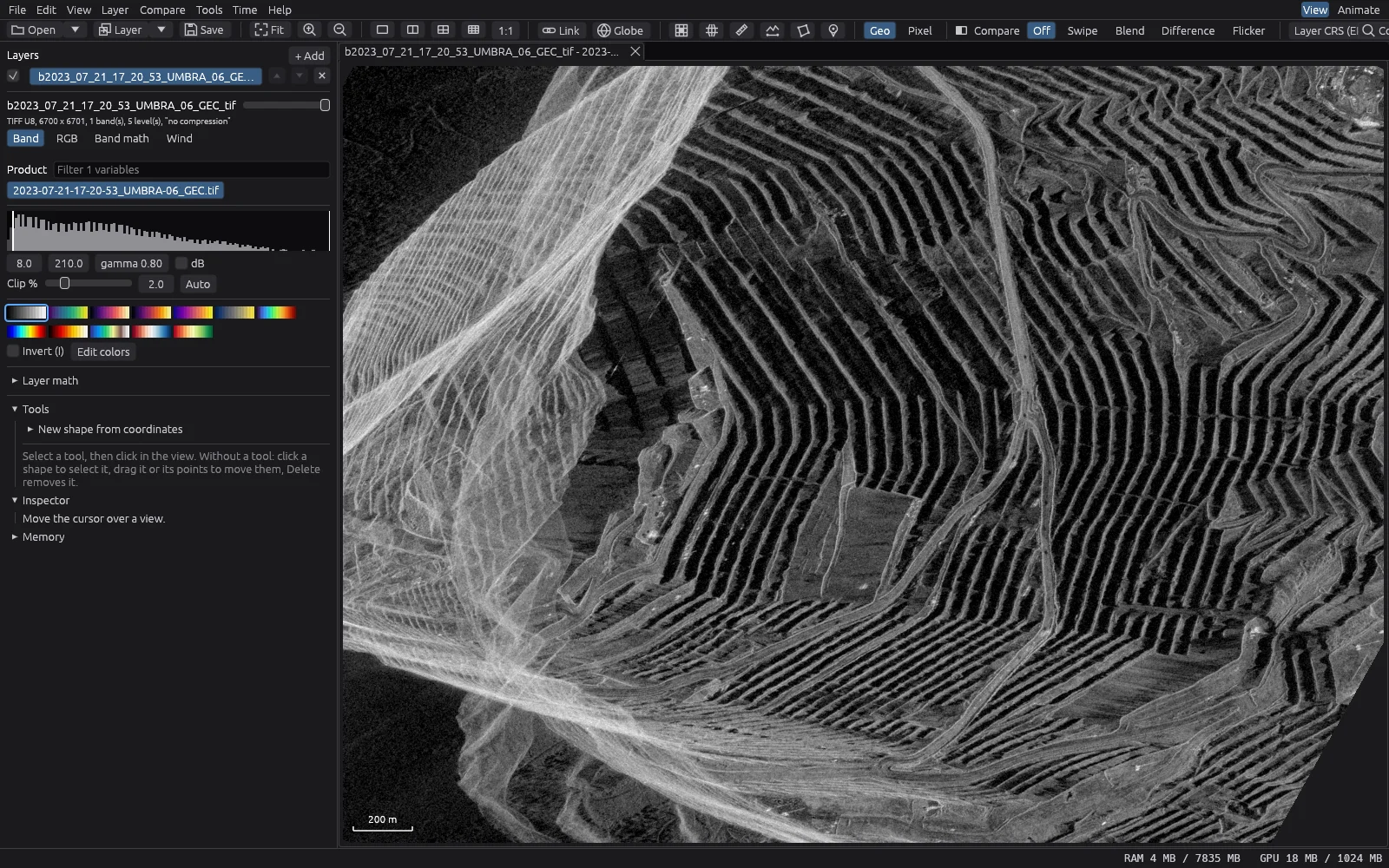Open the dropdown arrow beside Layer
This screenshot has height=868, width=1389.
tap(161, 30)
